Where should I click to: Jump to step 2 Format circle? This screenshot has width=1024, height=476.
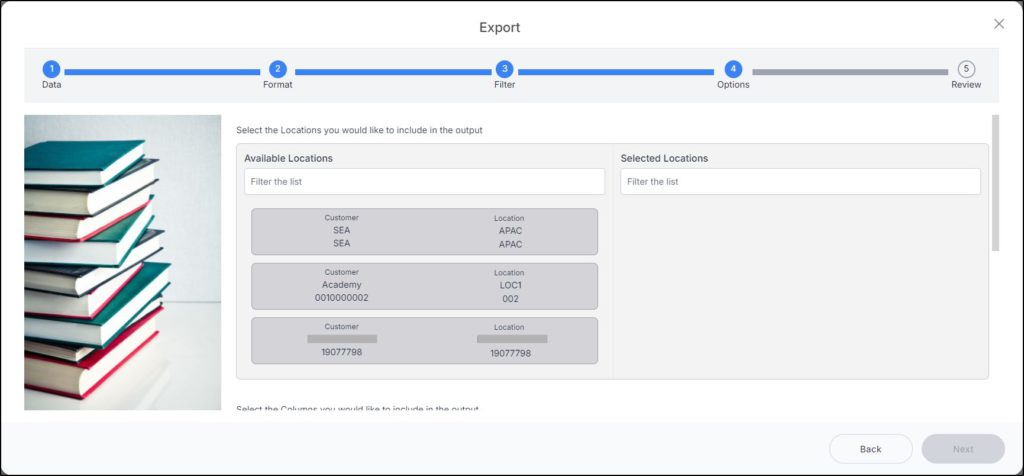(278, 69)
